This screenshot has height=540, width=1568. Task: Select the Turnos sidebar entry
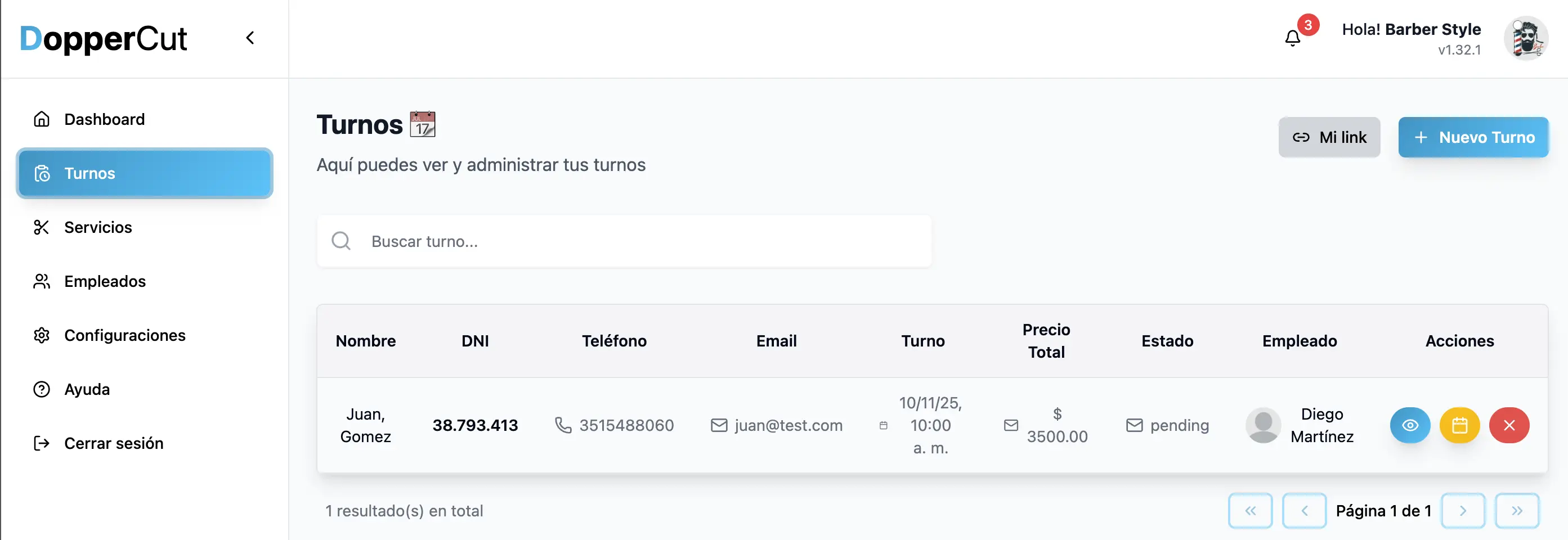coord(89,173)
